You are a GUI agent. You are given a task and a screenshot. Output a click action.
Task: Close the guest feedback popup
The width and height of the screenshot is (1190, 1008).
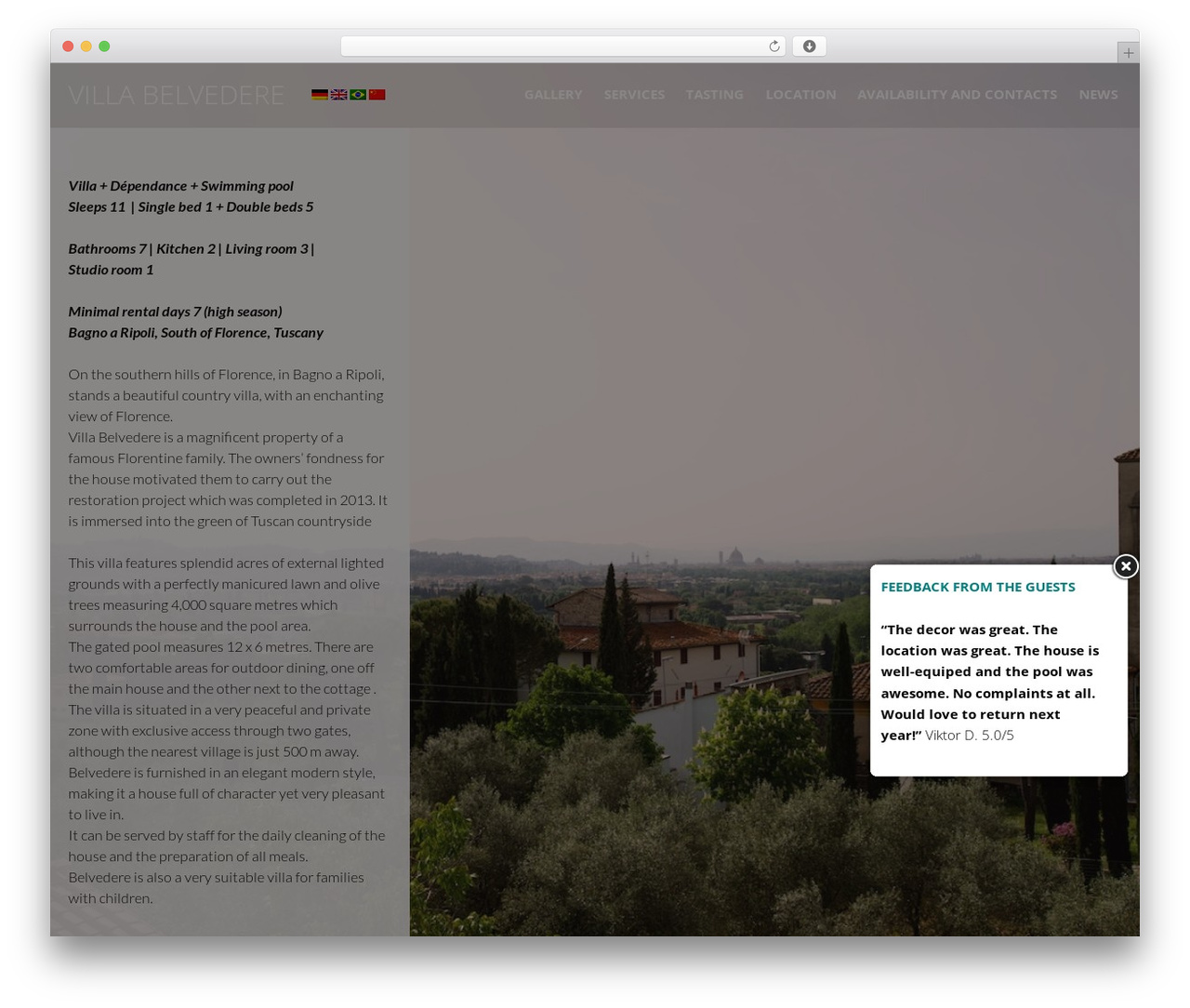pyautogui.click(x=1125, y=566)
